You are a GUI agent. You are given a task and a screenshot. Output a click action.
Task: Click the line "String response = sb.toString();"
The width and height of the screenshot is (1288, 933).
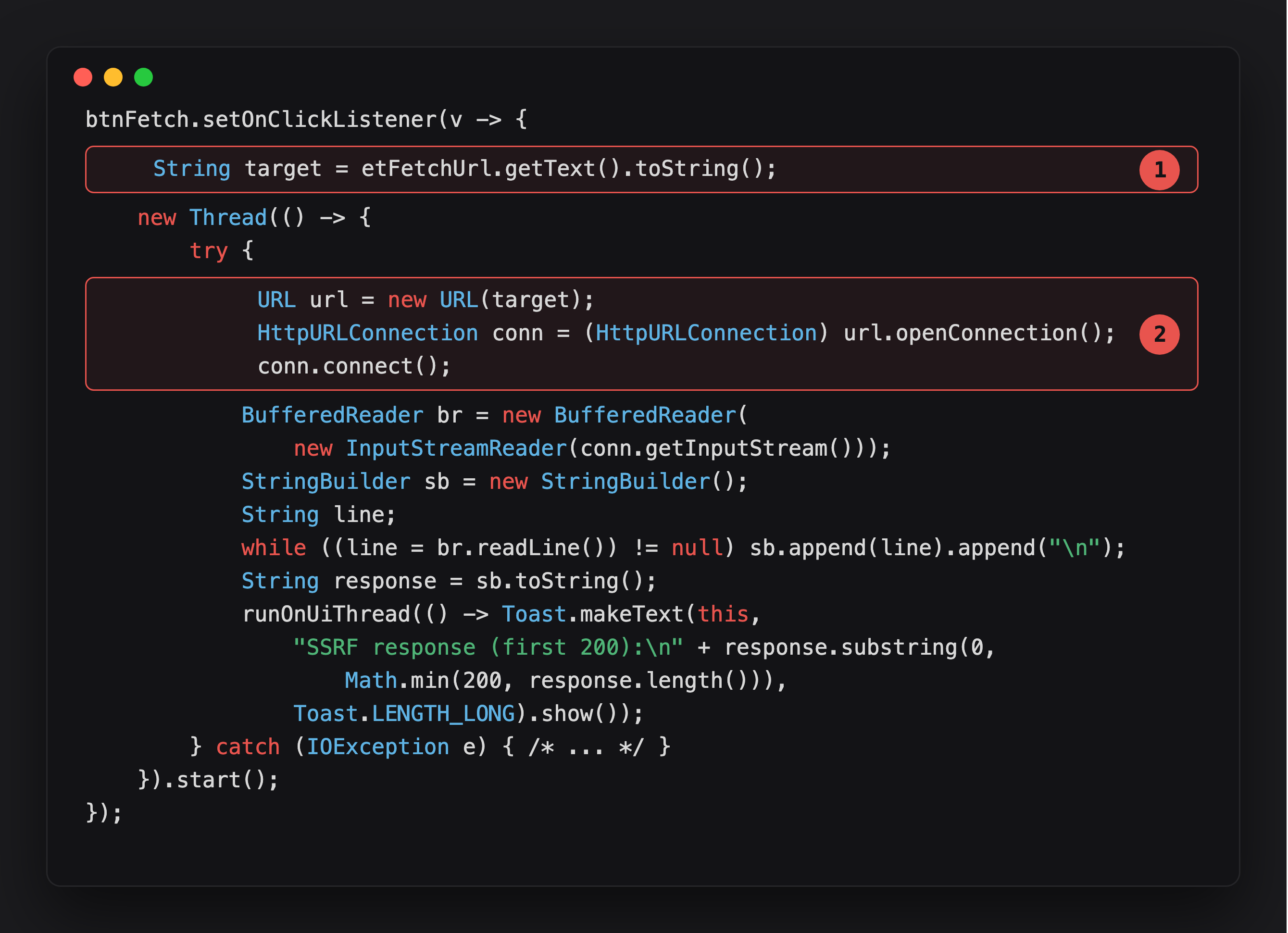449,582
